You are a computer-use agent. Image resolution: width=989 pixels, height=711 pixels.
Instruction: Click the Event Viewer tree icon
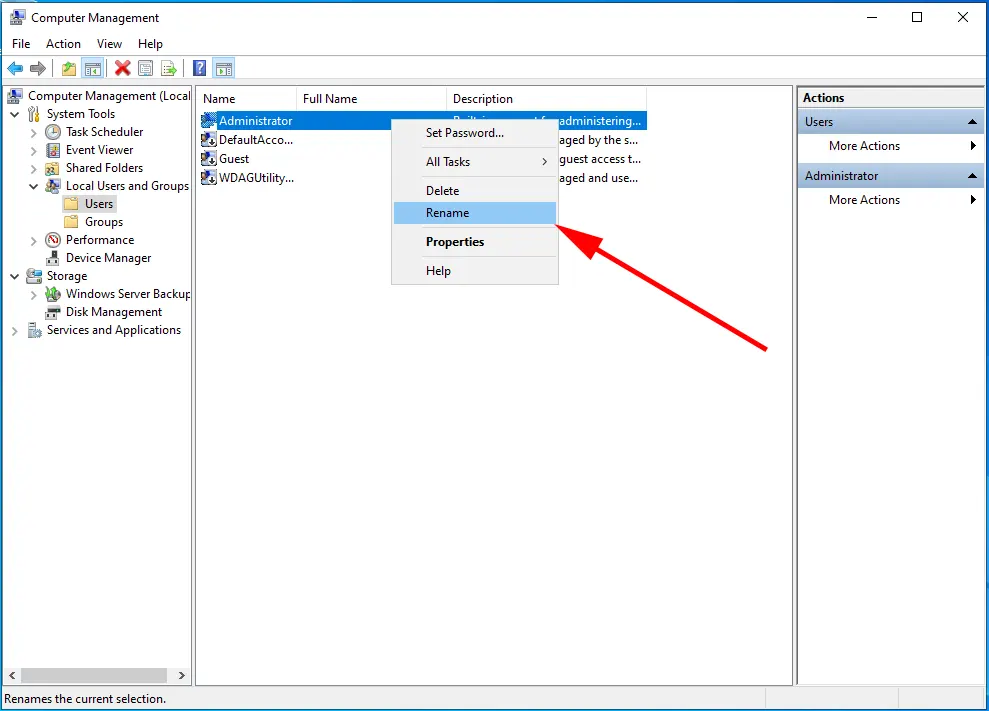click(54, 150)
